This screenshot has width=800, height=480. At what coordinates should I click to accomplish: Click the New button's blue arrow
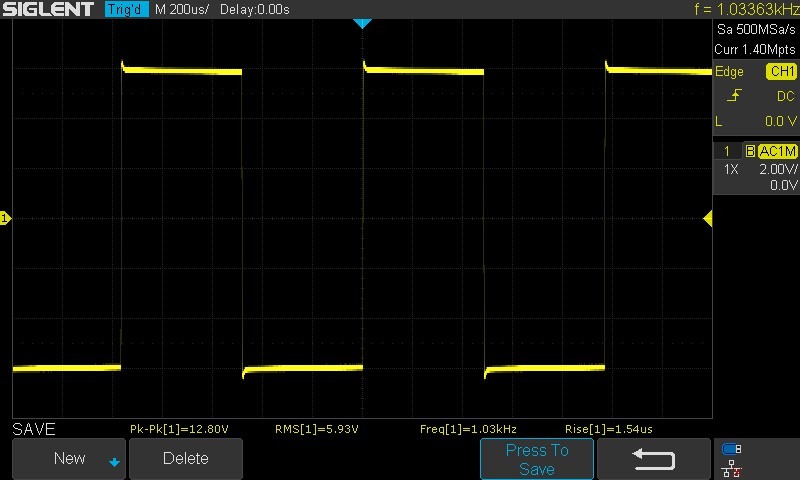point(114,462)
